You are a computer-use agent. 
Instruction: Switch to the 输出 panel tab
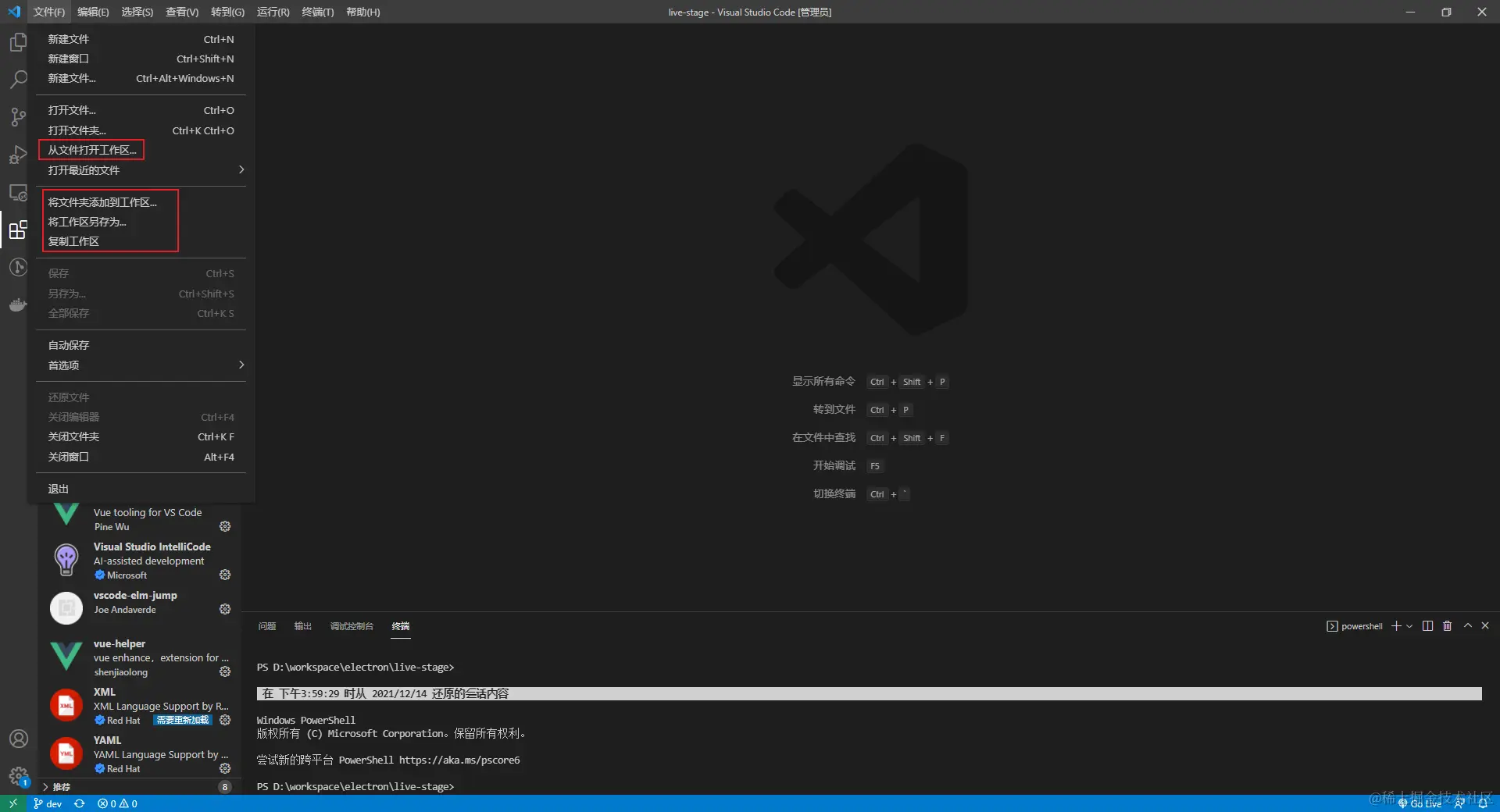pyautogui.click(x=302, y=626)
